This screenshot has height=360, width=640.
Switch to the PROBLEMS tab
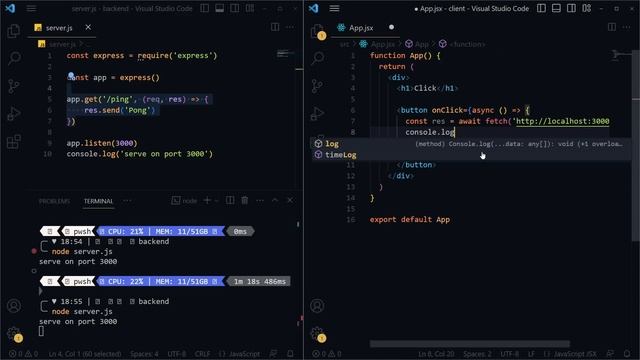pyautogui.click(x=54, y=201)
